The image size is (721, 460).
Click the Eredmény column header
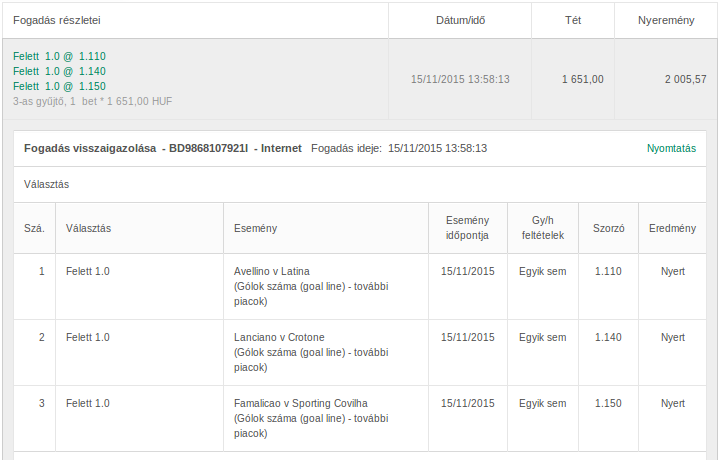[672, 228]
